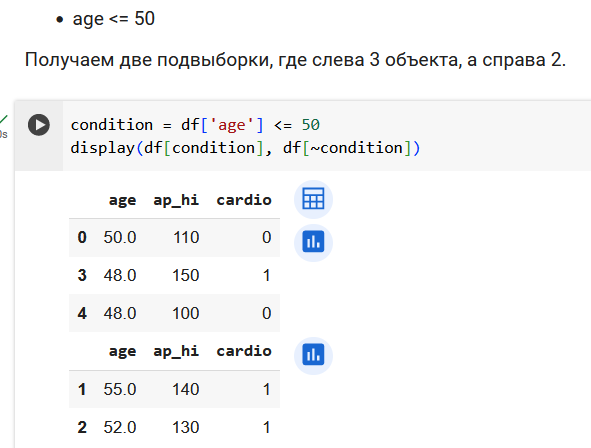591x448 pixels.
Task: Click the ap_hi value 150 cell
Action: [185, 275]
